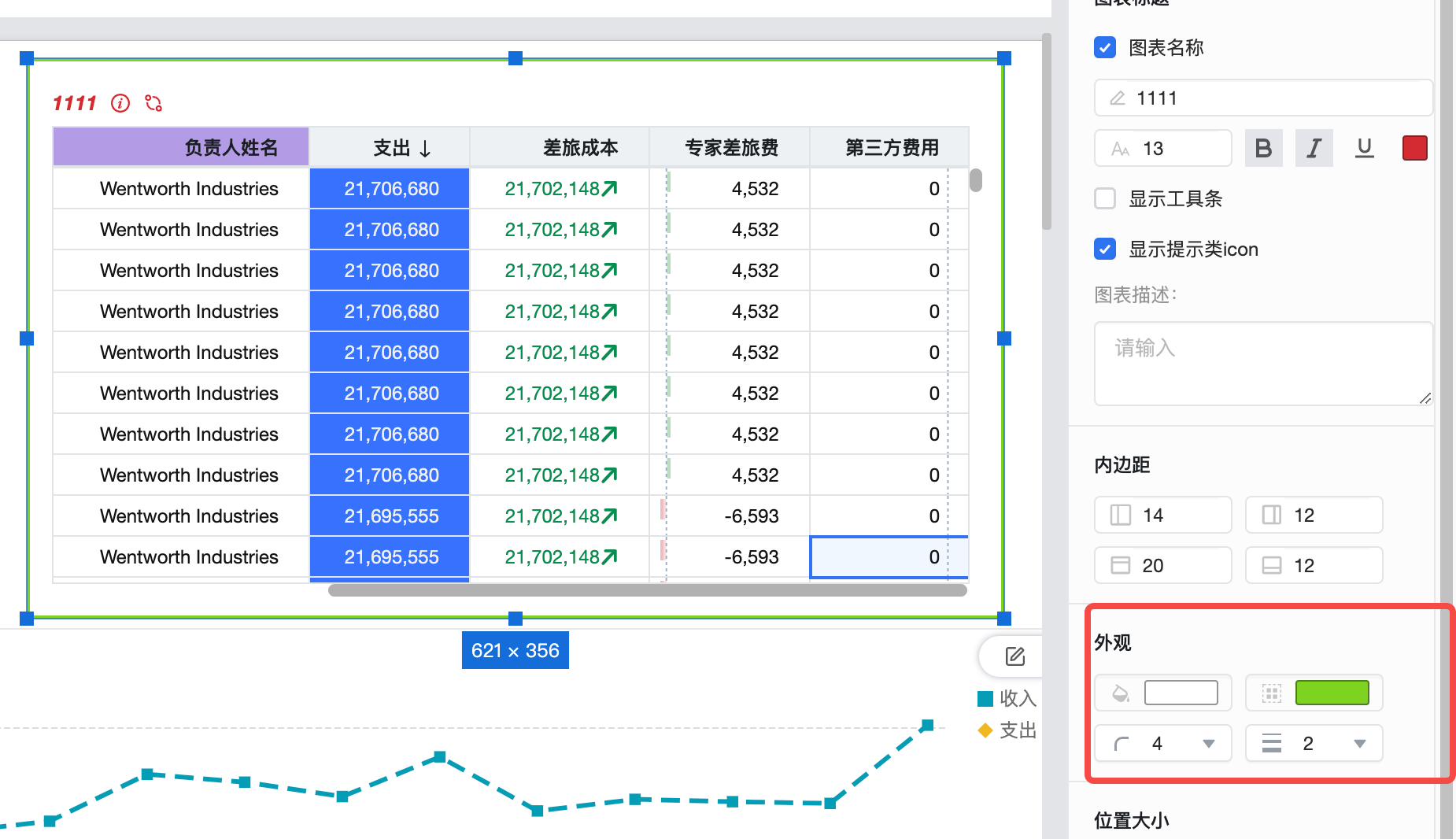Click the 位置大小 section heading
Viewport: 1456px width, 839px height.
point(1132,820)
